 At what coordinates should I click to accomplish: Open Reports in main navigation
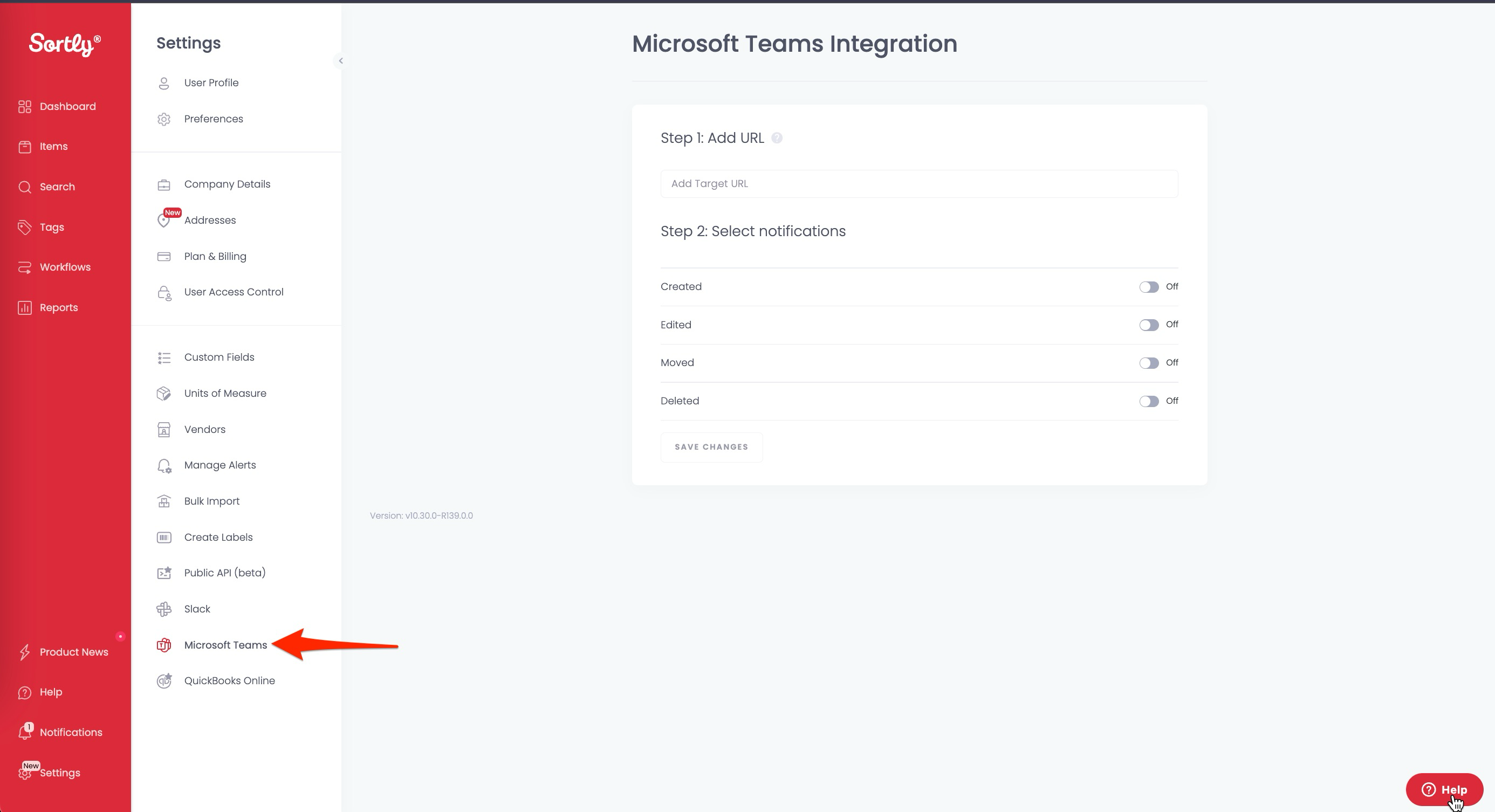(59, 308)
